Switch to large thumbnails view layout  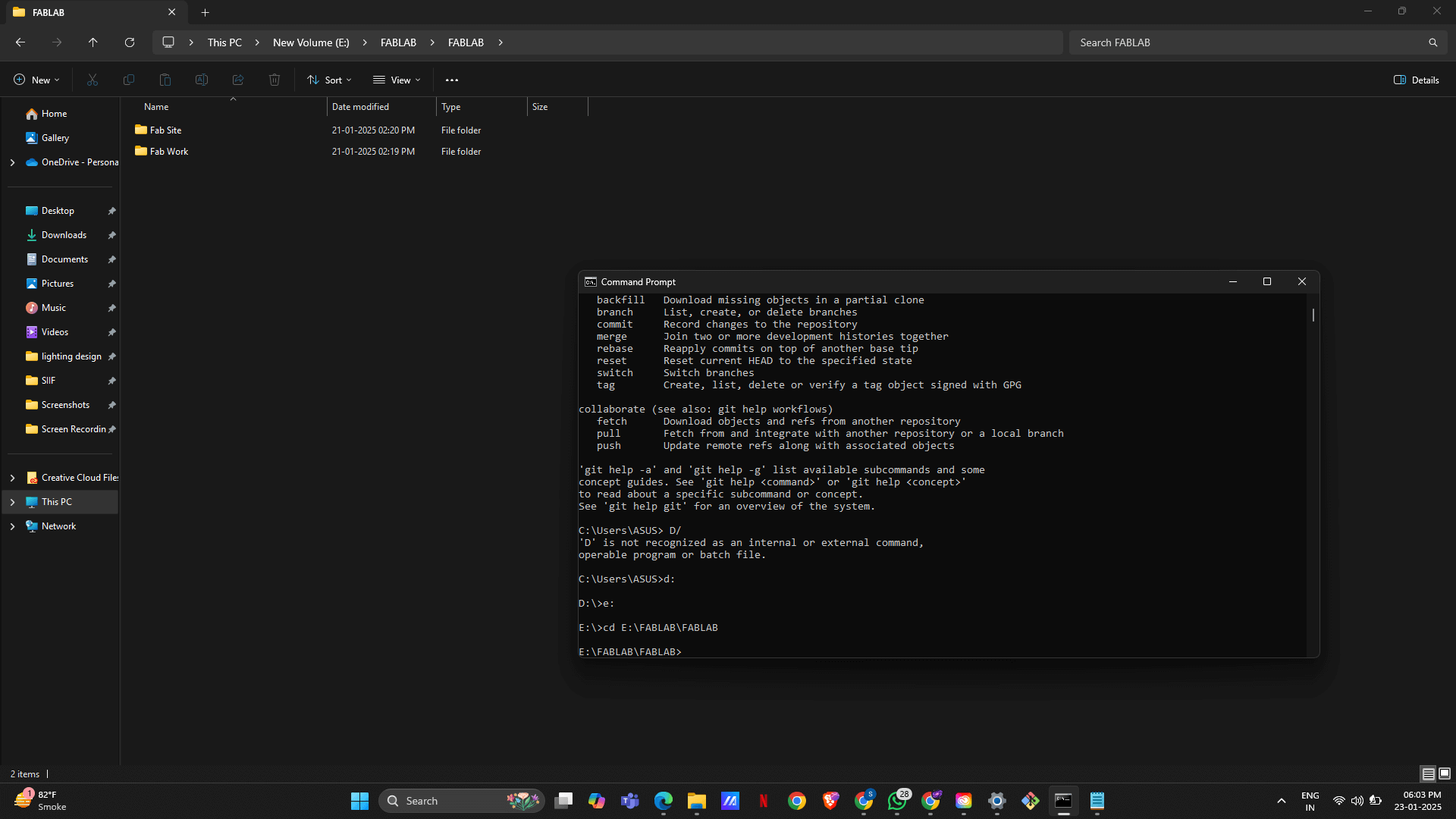coord(1445,773)
